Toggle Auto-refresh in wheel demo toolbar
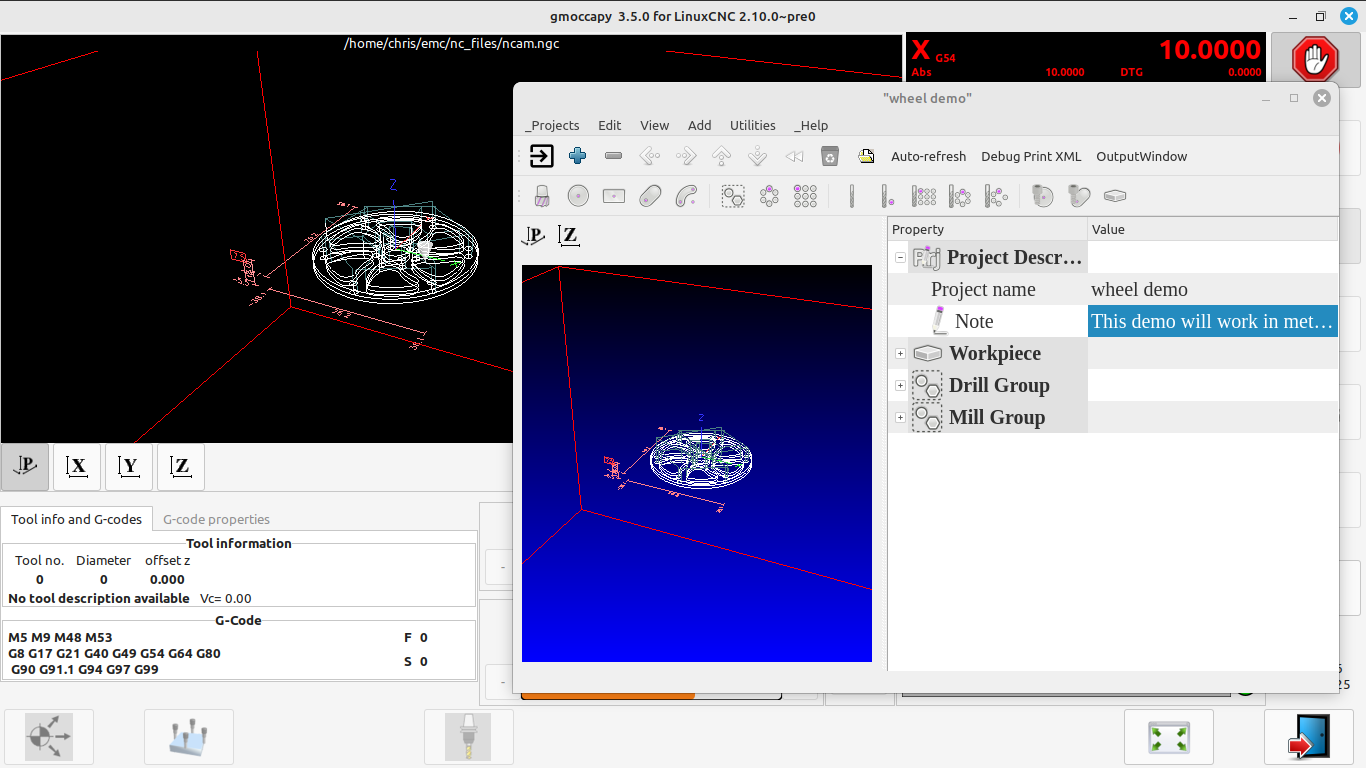 point(928,156)
